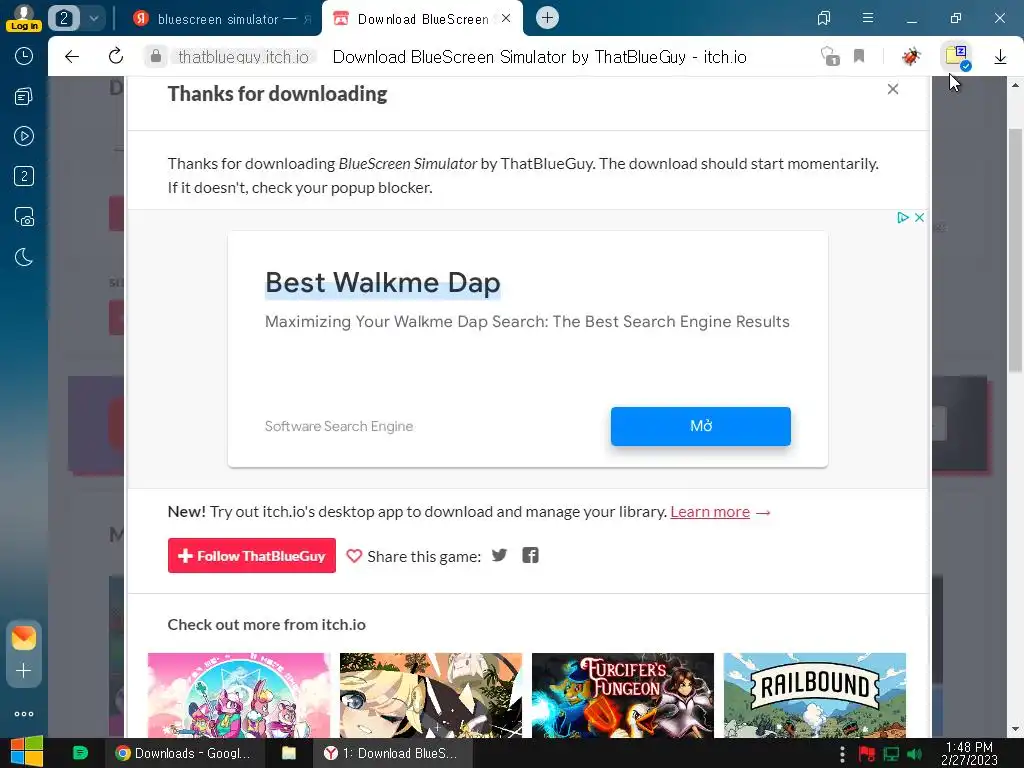
Task: Add a sidebar app with the plus icon
Action: [x=24, y=671]
